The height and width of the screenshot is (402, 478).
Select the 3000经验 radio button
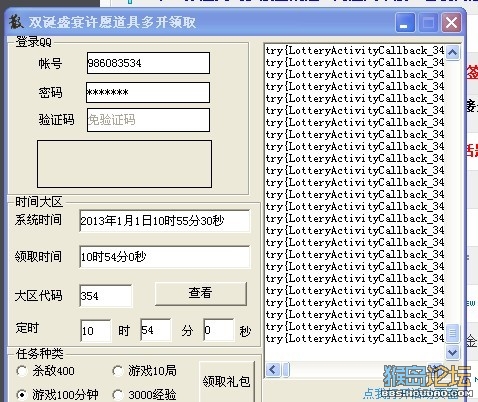[118, 395]
